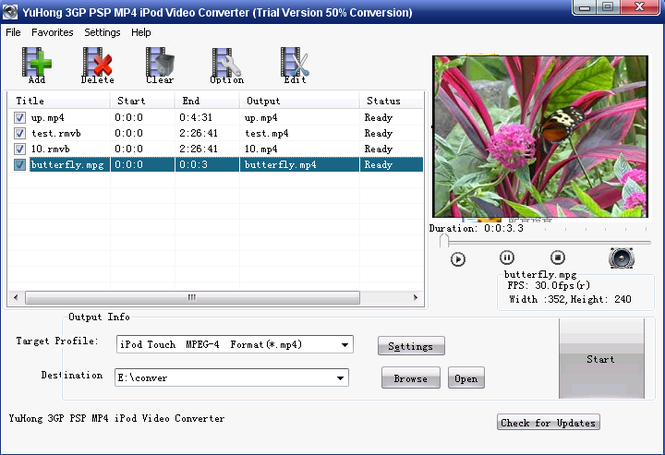Viewport: 665px width, 455px height.
Task: Play the preview video
Action: click(x=458, y=259)
